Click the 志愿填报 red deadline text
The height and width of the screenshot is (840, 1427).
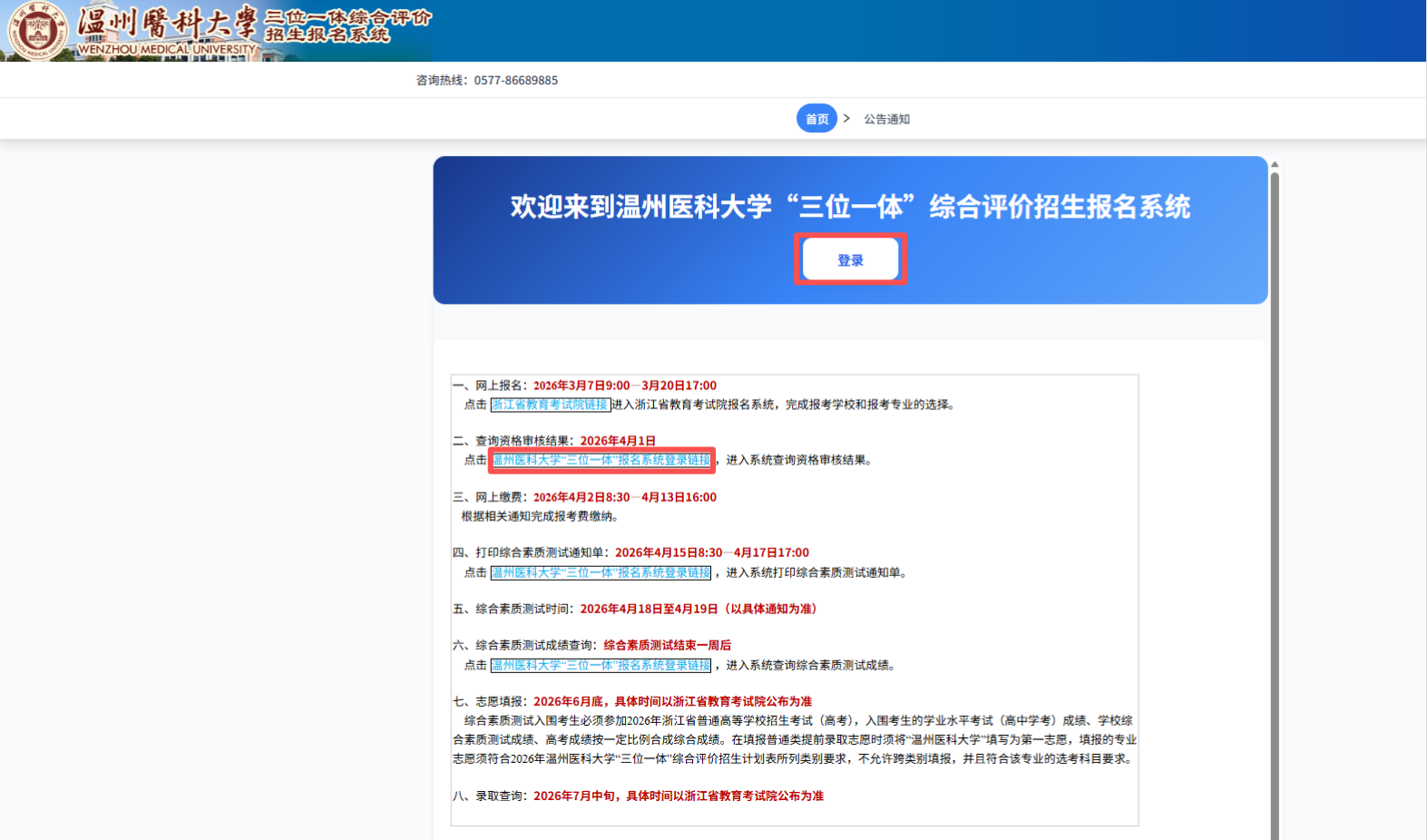point(672,701)
